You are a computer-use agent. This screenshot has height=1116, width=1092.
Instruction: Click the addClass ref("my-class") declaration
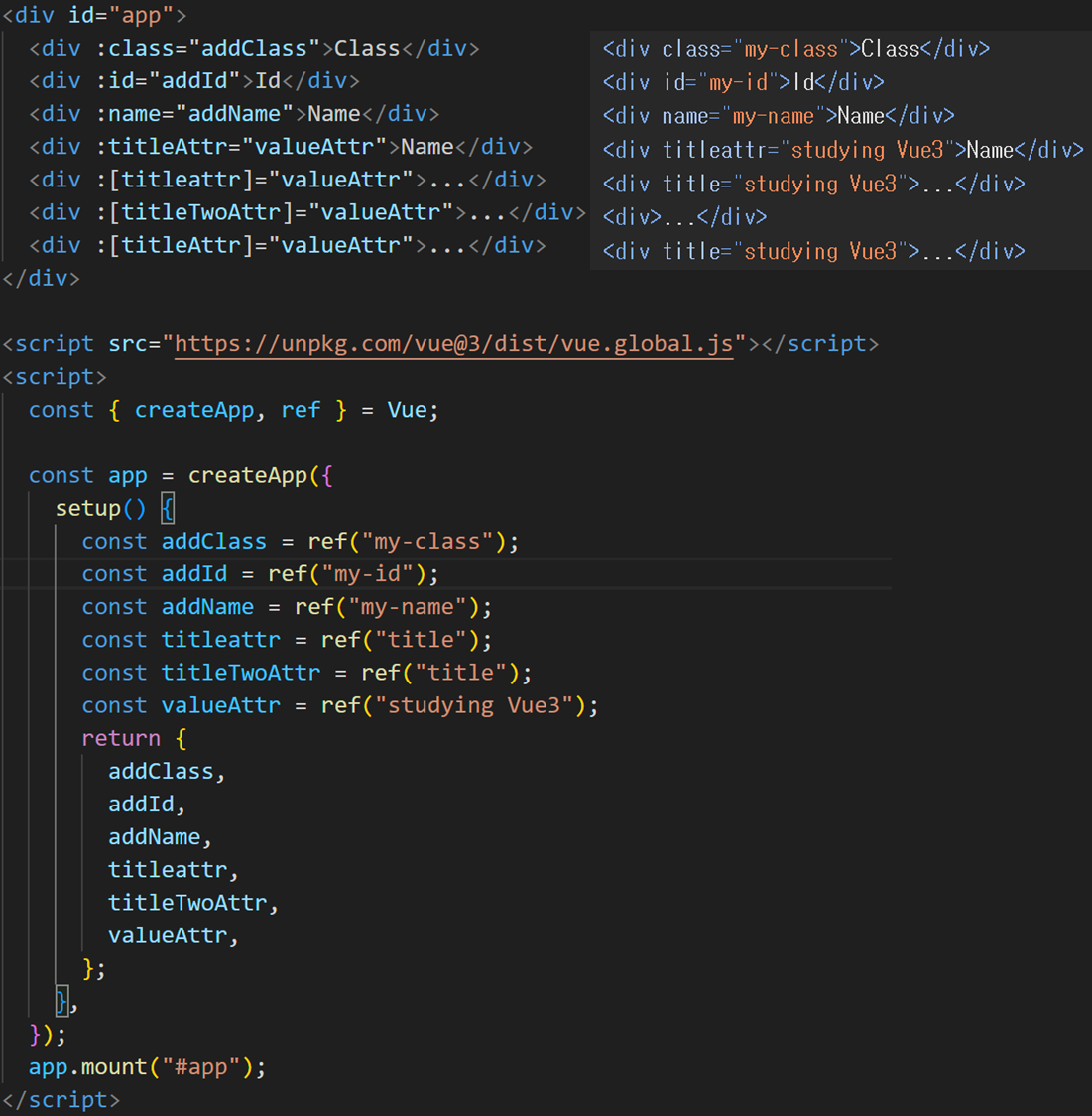(301, 542)
